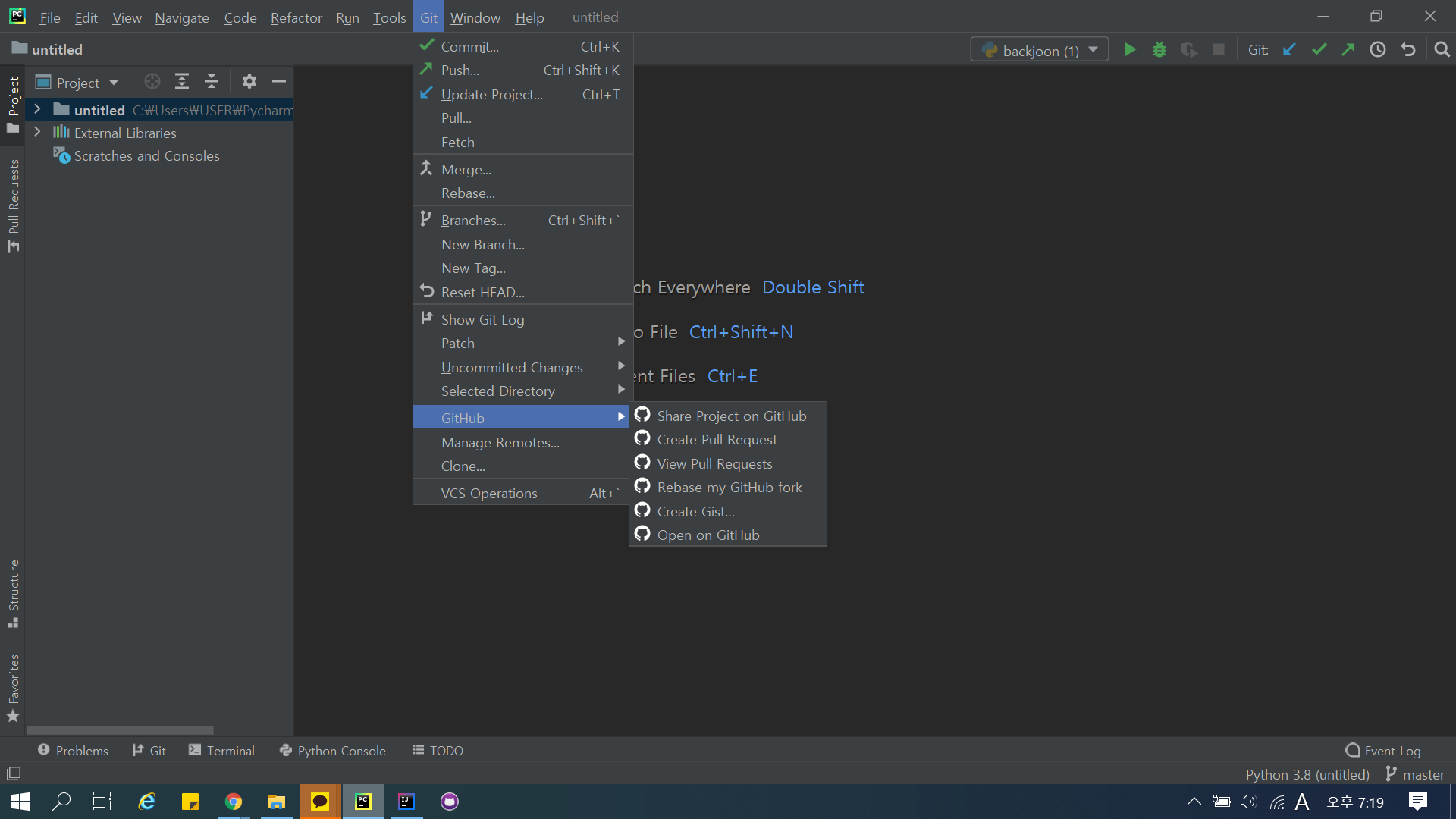Collapse all nodes in the Project tree
This screenshot has height=819, width=1456.
pos(212,81)
